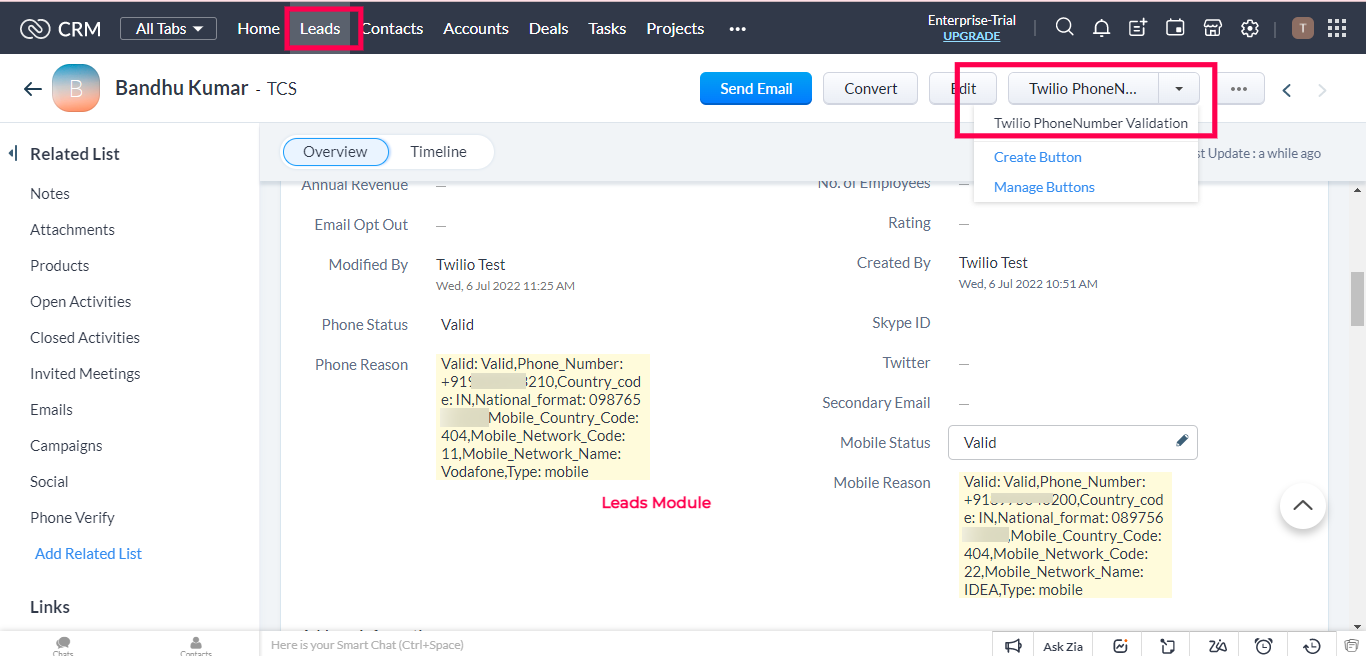This screenshot has height=656, width=1366.
Task: Open recent items history icon
Action: click(x=1313, y=645)
